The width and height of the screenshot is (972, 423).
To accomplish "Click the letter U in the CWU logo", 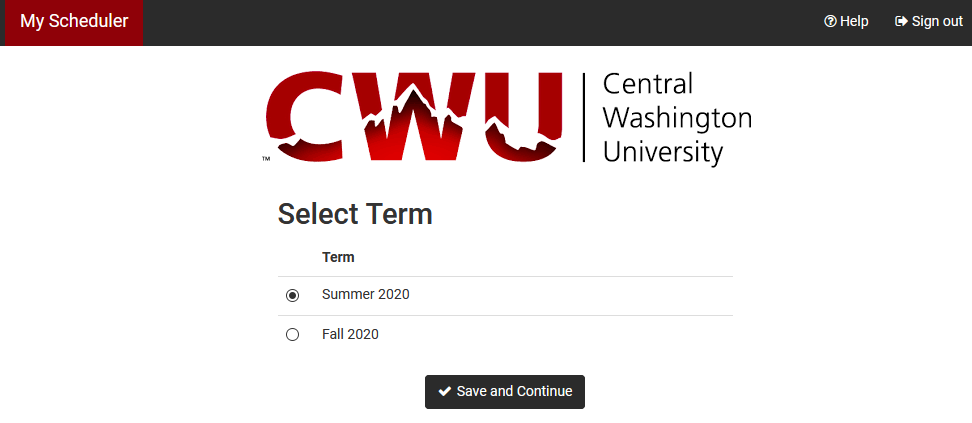I will (x=524, y=117).
